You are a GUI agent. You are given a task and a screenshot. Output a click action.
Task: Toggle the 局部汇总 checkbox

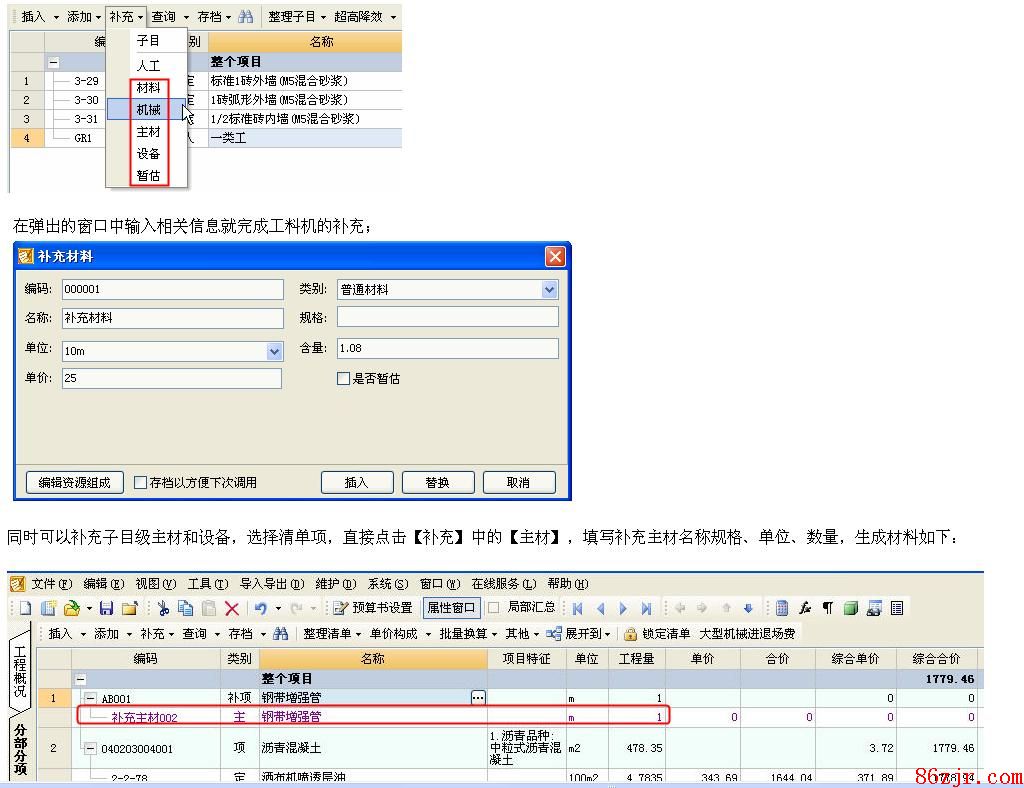(x=494, y=608)
